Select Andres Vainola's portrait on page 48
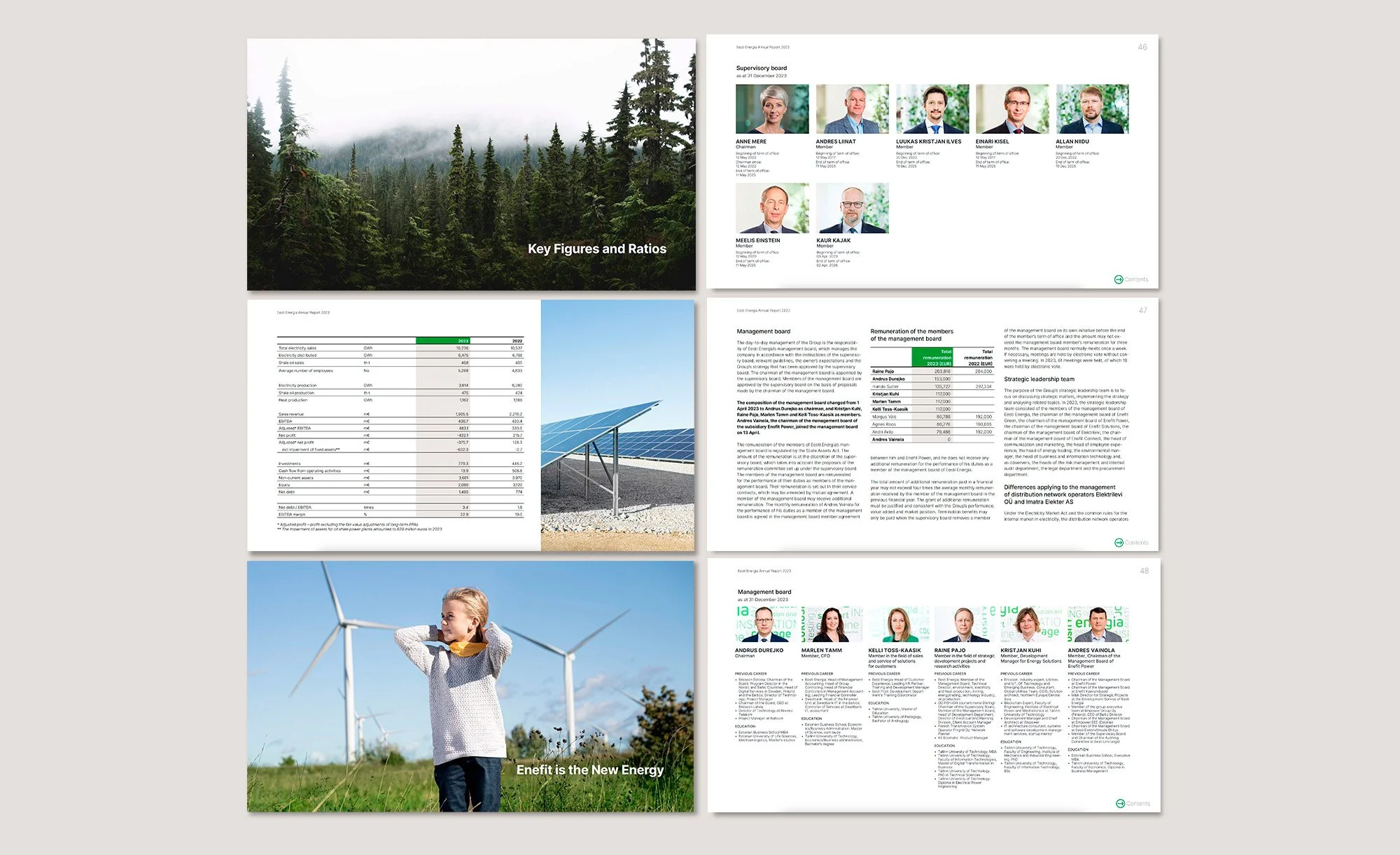 [x=1098, y=624]
